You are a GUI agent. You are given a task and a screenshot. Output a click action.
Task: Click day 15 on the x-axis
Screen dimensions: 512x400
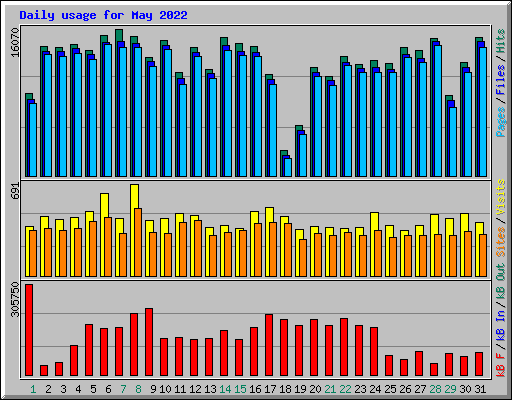240,389
